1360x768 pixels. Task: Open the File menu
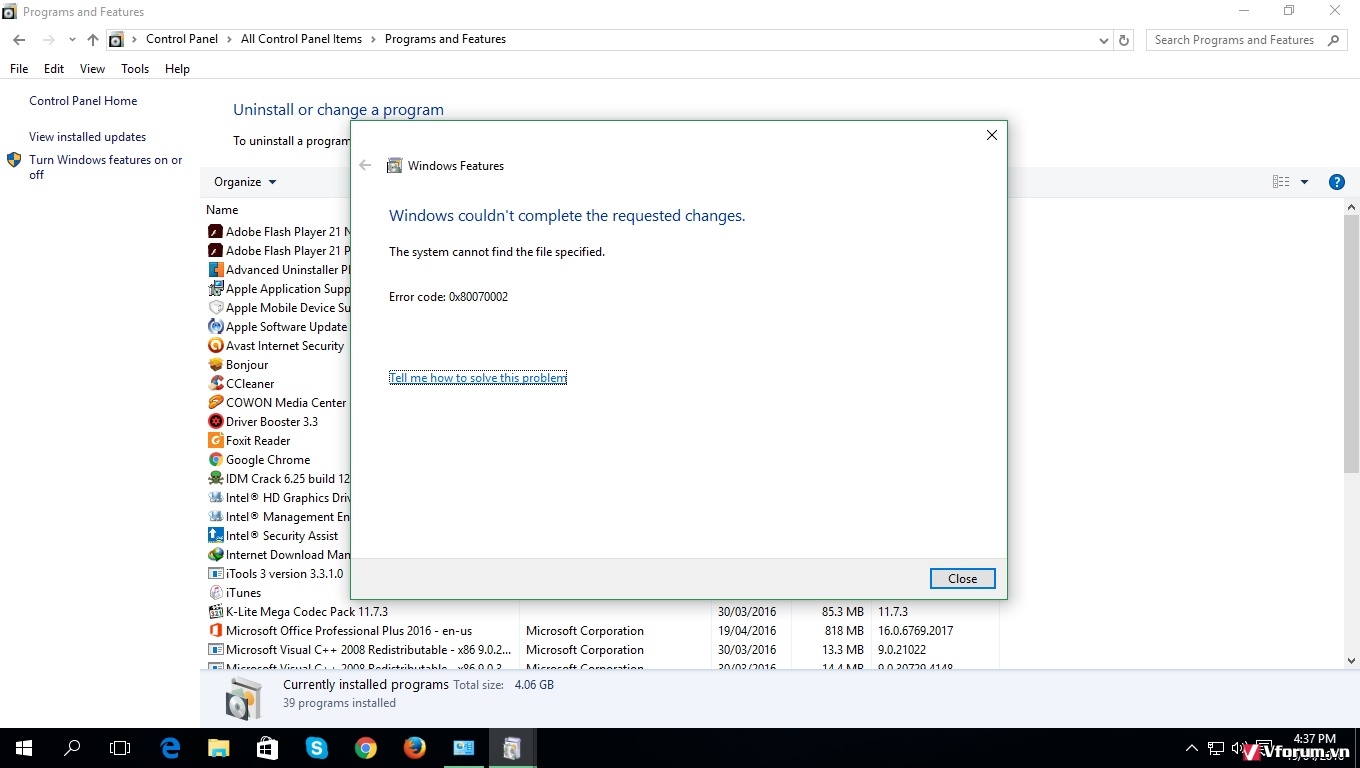click(19, 69)
